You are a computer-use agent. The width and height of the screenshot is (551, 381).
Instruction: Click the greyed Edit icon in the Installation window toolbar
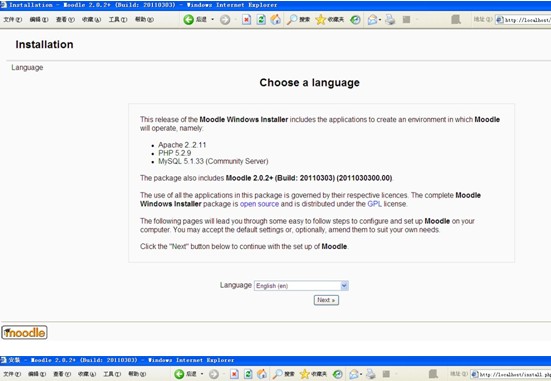coord(407,20)
